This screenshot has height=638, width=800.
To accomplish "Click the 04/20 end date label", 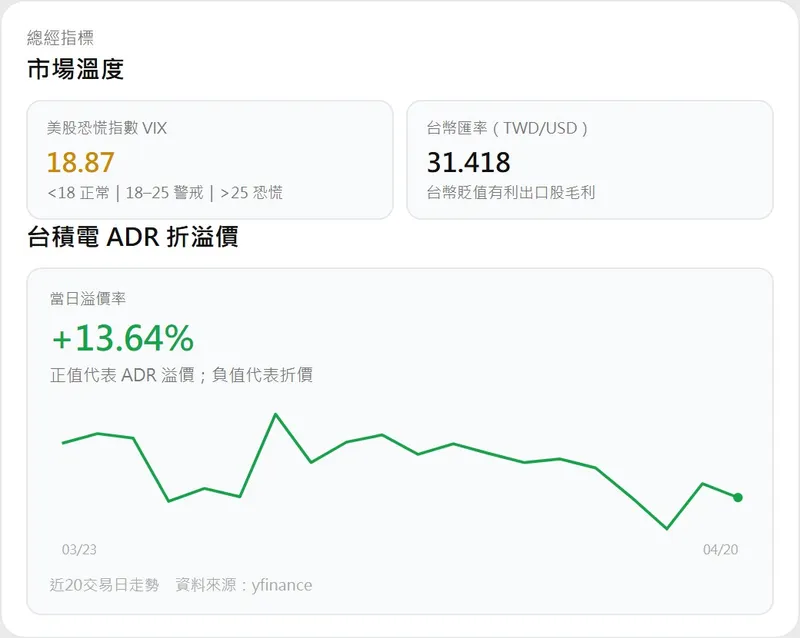I will click(x=720, y=550).
